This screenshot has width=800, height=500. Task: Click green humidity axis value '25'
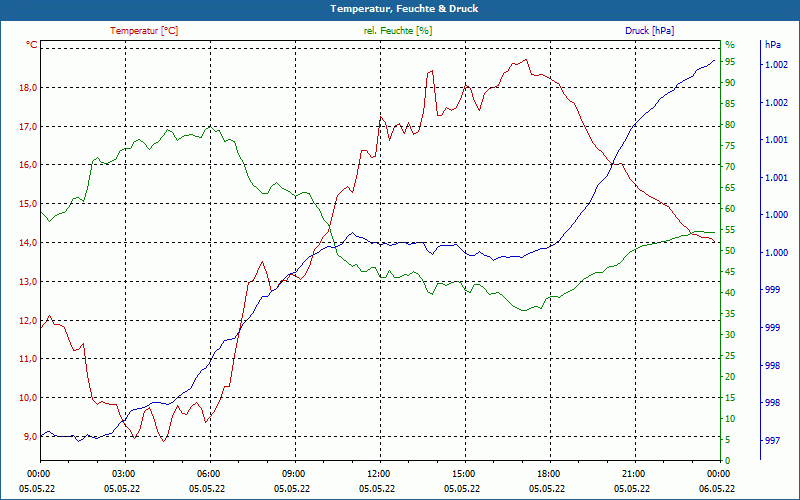pyautogui.click(x=730, y=356)
